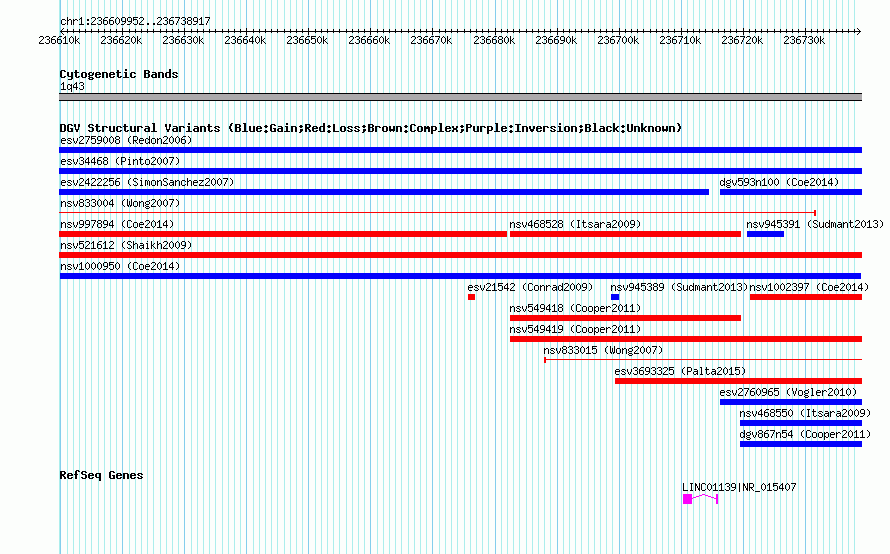Open nsv1000950 (Coe2014) gain bar

[x=460, y=276]
